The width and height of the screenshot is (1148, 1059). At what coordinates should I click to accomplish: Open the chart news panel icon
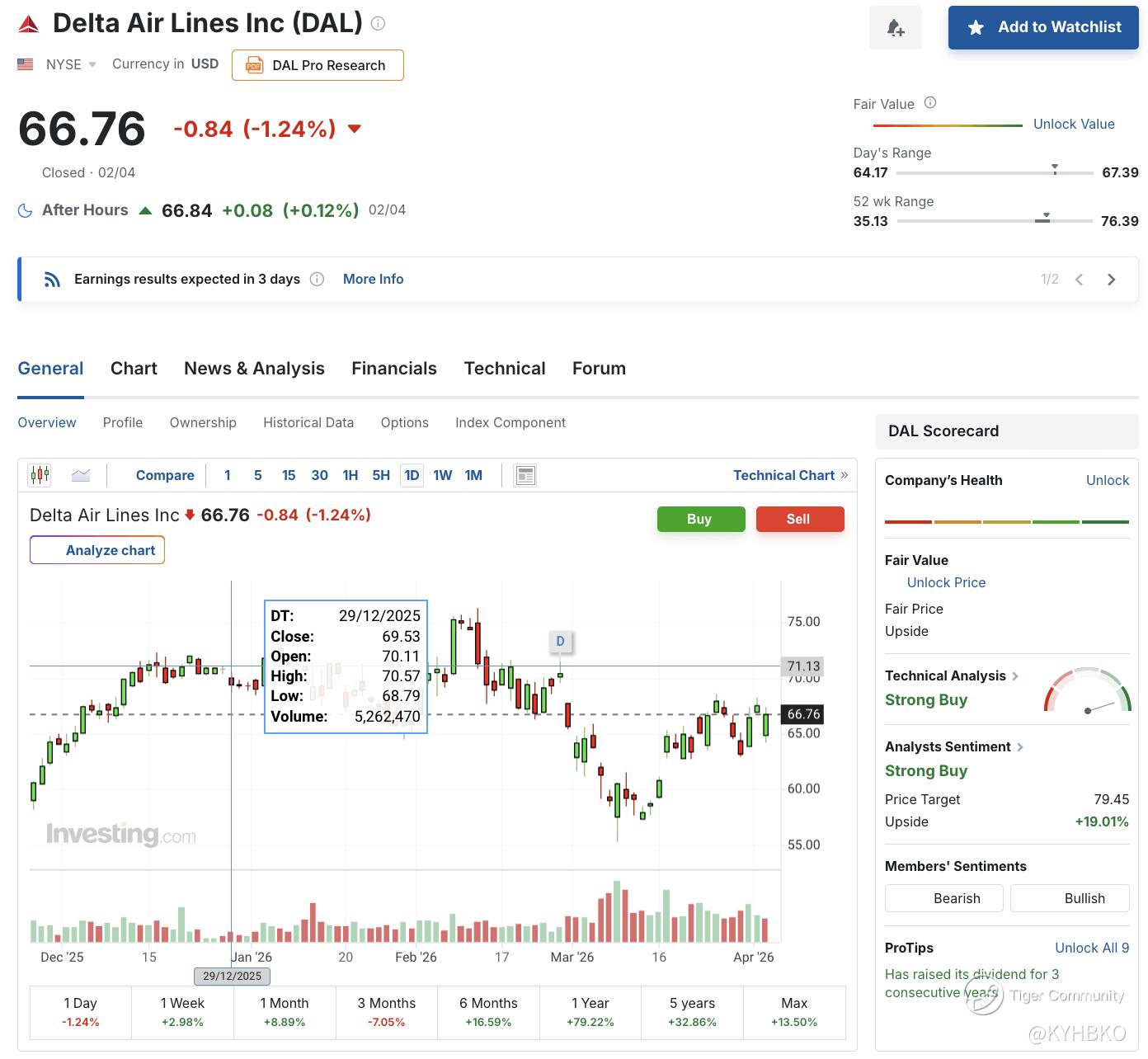[525, 475]
